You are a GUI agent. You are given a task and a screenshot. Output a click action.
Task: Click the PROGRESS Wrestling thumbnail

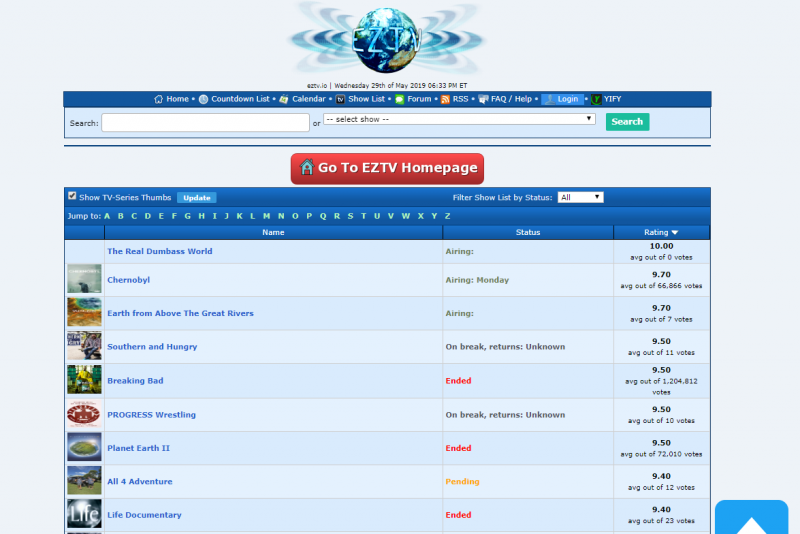(x=84, y=414)
